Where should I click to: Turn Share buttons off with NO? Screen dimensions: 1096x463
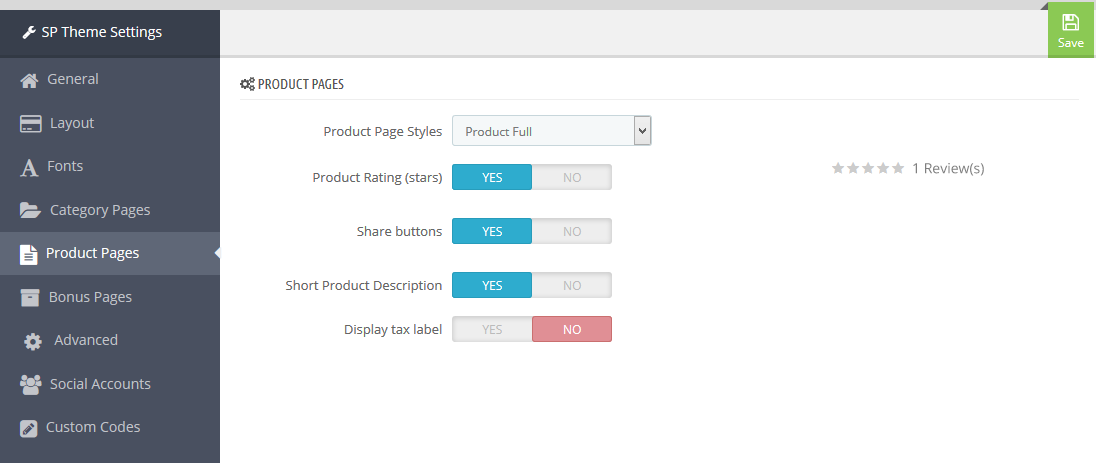pos(572,231)
